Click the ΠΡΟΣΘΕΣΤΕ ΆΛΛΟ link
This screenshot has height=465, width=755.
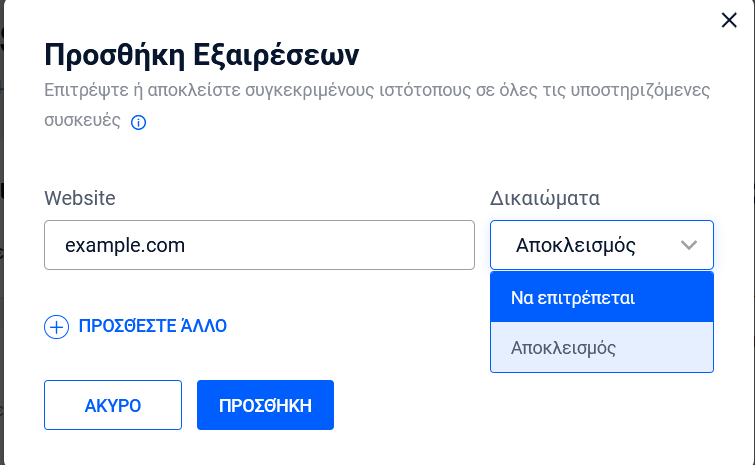click(153, 326)
